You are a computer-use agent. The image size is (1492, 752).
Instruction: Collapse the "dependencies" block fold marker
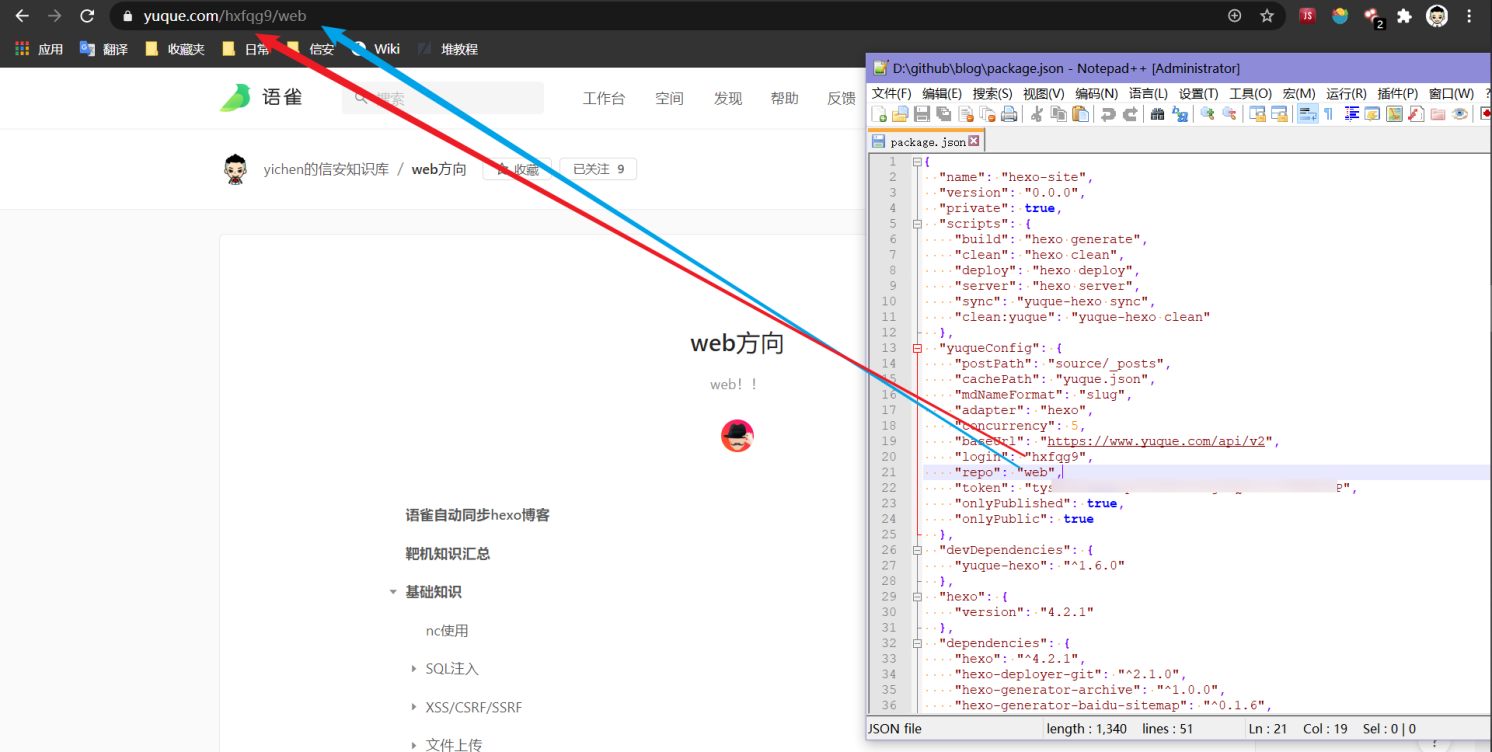pyautogui.click(x=917, y=643)
